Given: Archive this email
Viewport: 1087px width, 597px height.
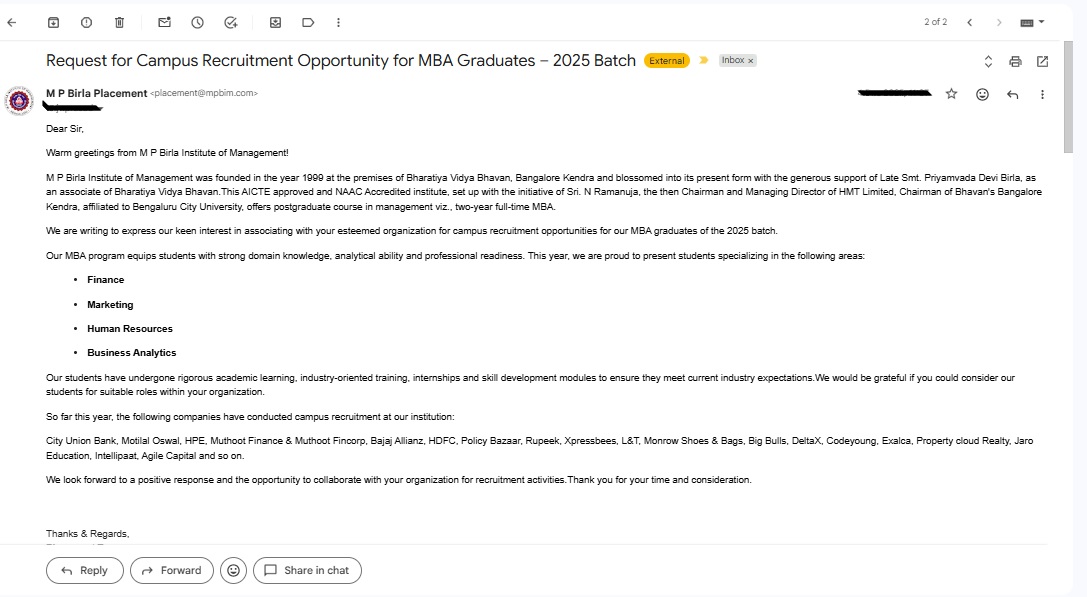Looking at the screenshot, I should 53,23.
